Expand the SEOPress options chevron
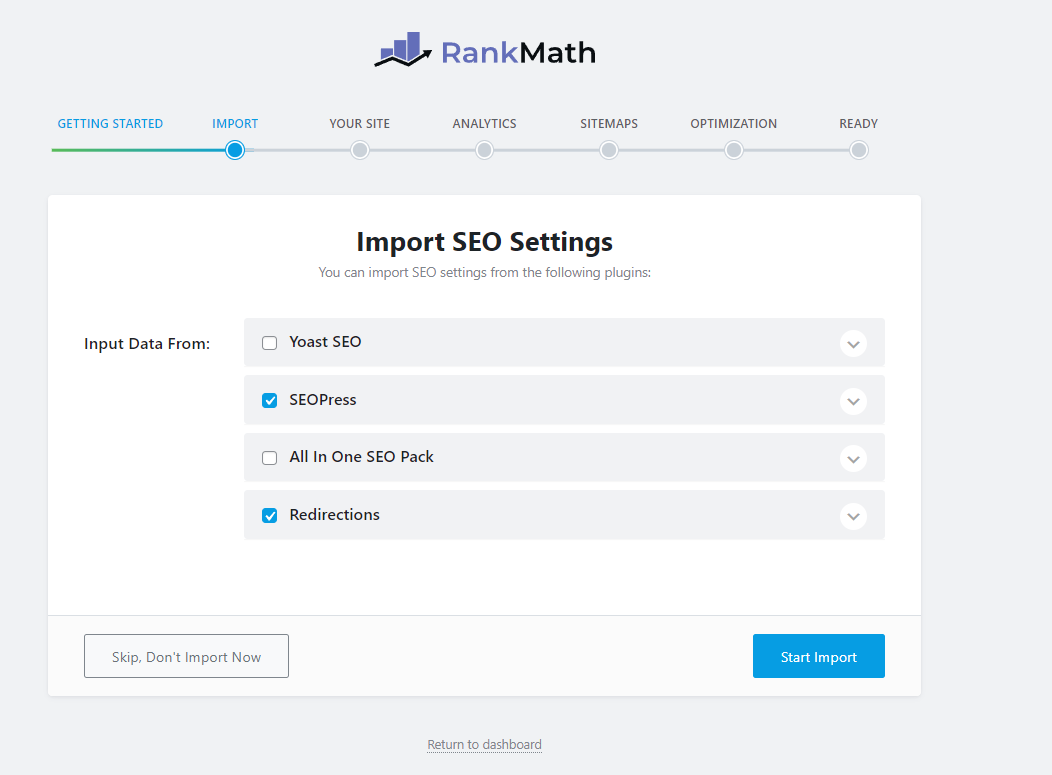 (853, 401)
